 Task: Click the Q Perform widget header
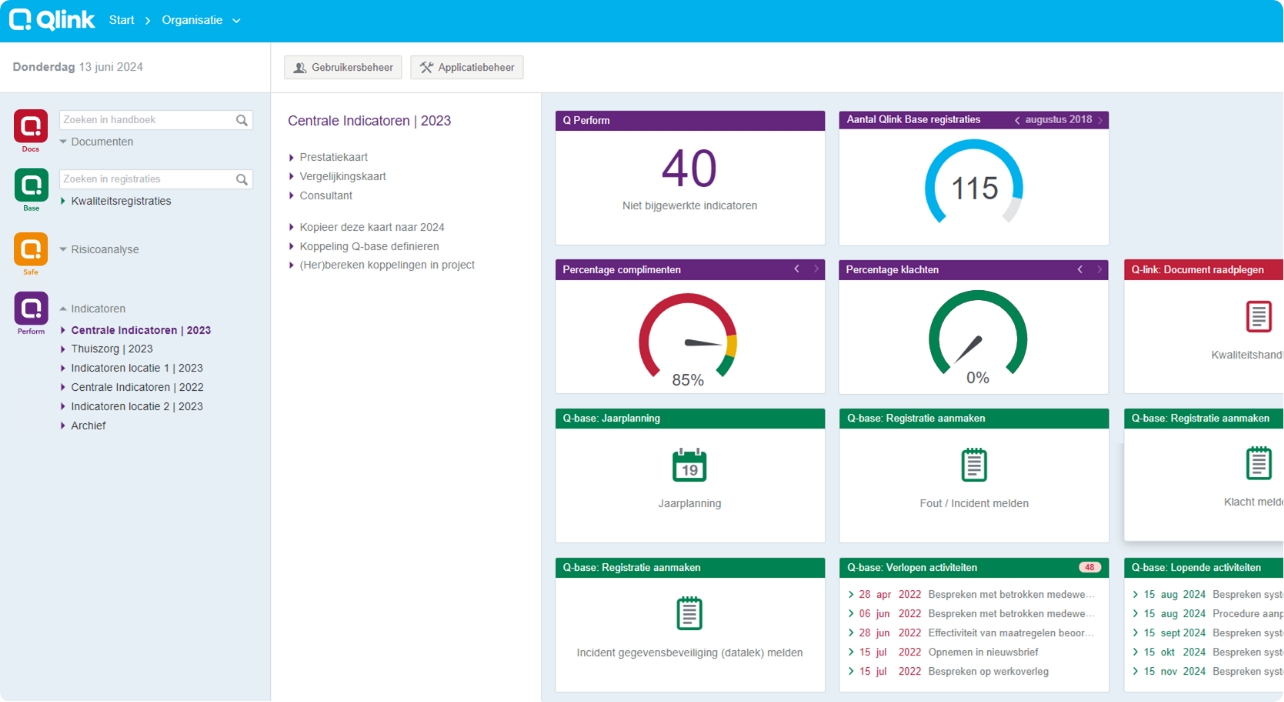(690, 120)
